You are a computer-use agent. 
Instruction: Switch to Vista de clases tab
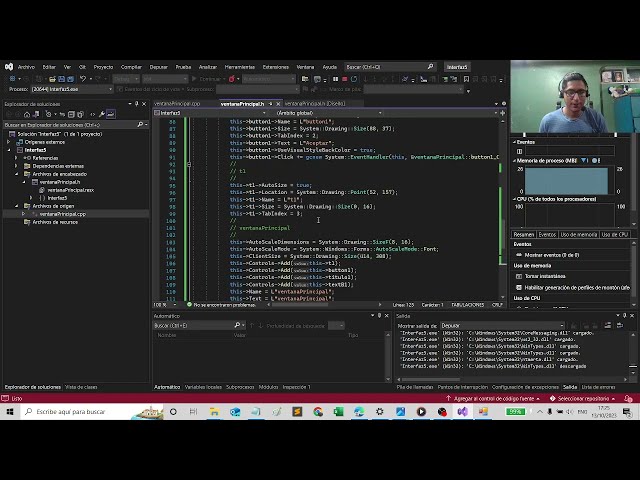pos(81,387)
